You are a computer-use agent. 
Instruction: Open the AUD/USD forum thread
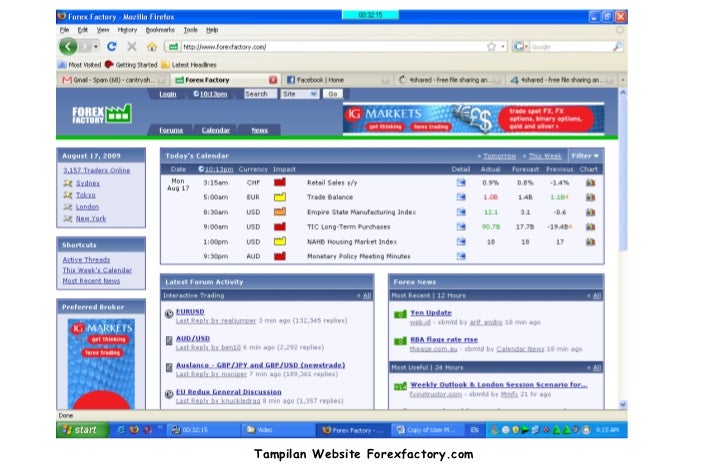coord(193,339)
